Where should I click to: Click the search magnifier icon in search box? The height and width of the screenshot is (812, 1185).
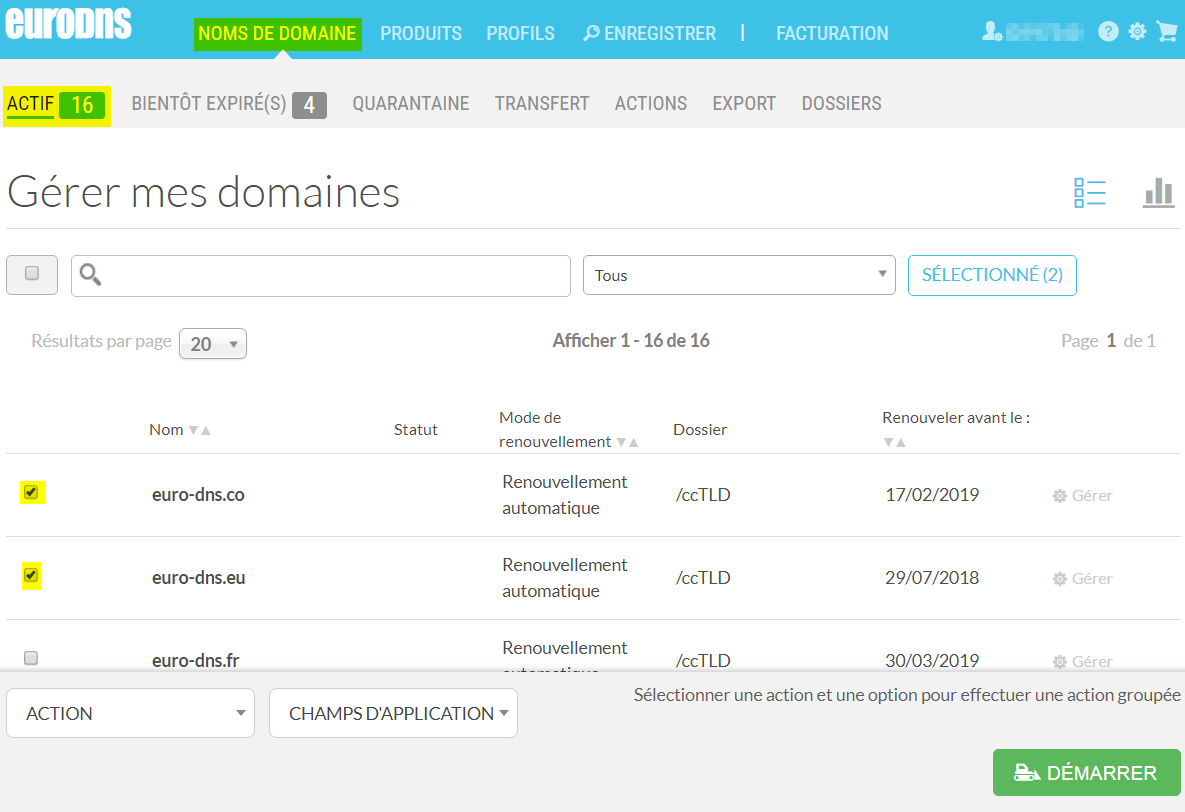point(90,274)
